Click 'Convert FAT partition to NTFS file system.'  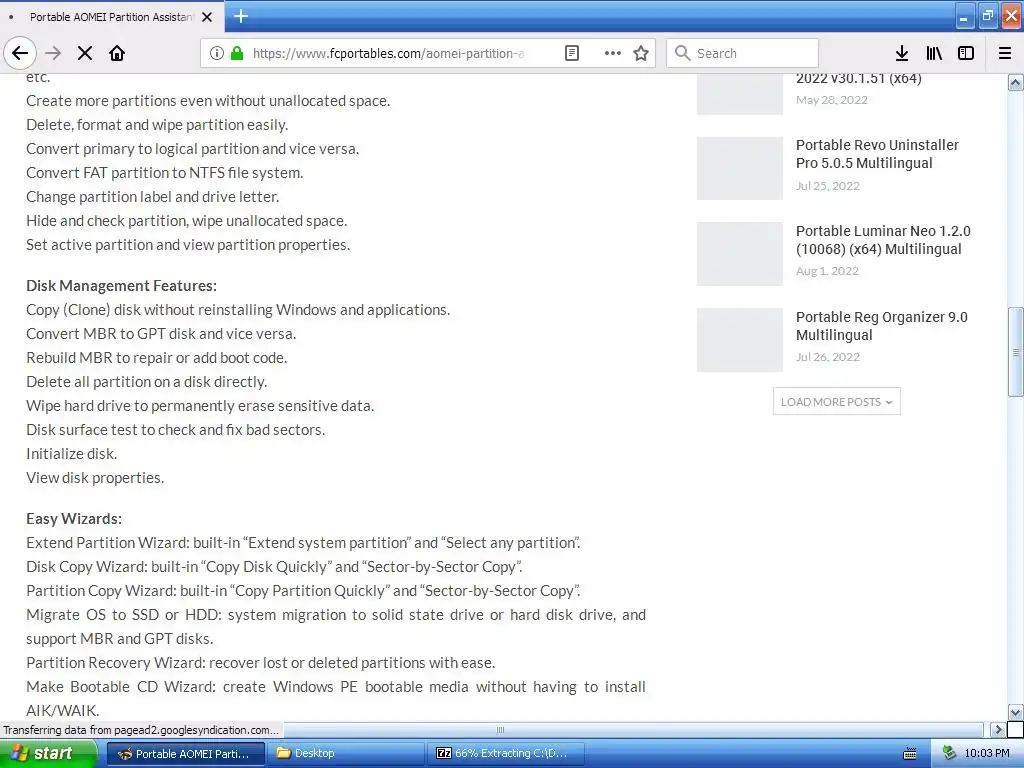165,173
